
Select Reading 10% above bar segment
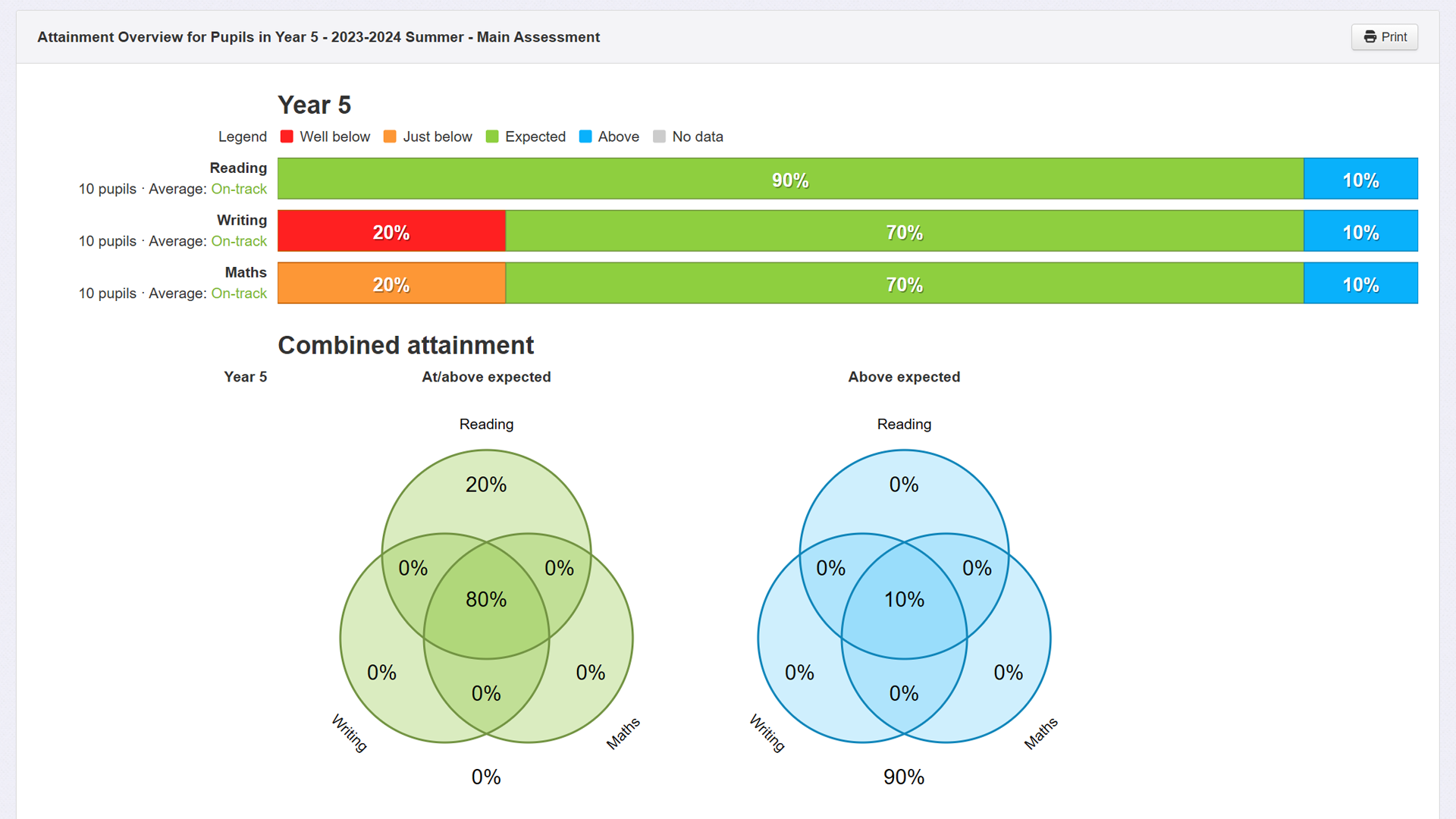click(1360, 179)
